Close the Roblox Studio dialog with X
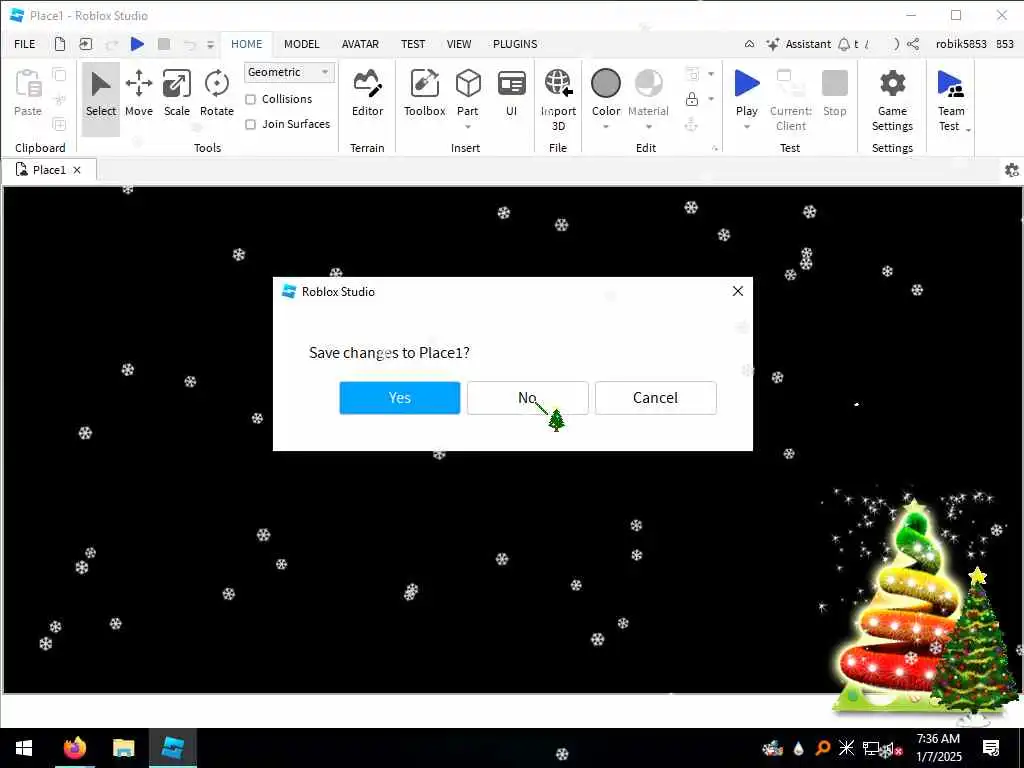Viewport: 1024px width, 768px height. coord(738,291)
